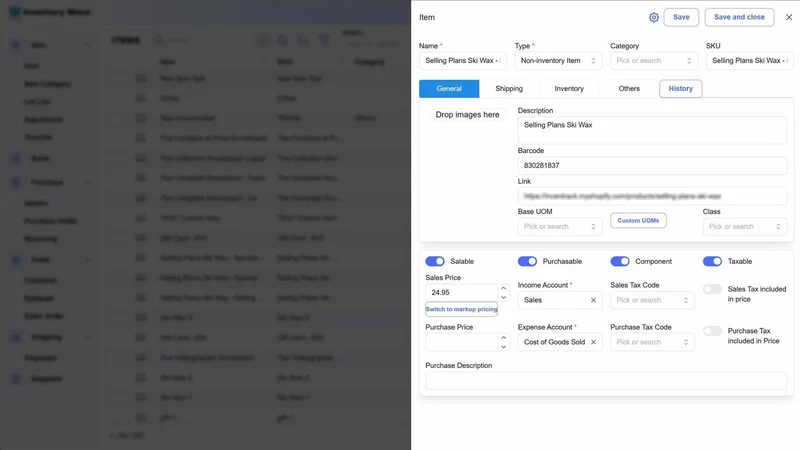Viewport: 800px width, 450px height.
Task: Focus the Purchase Description field
Action: pyautogui.click(x=606, y=381)
